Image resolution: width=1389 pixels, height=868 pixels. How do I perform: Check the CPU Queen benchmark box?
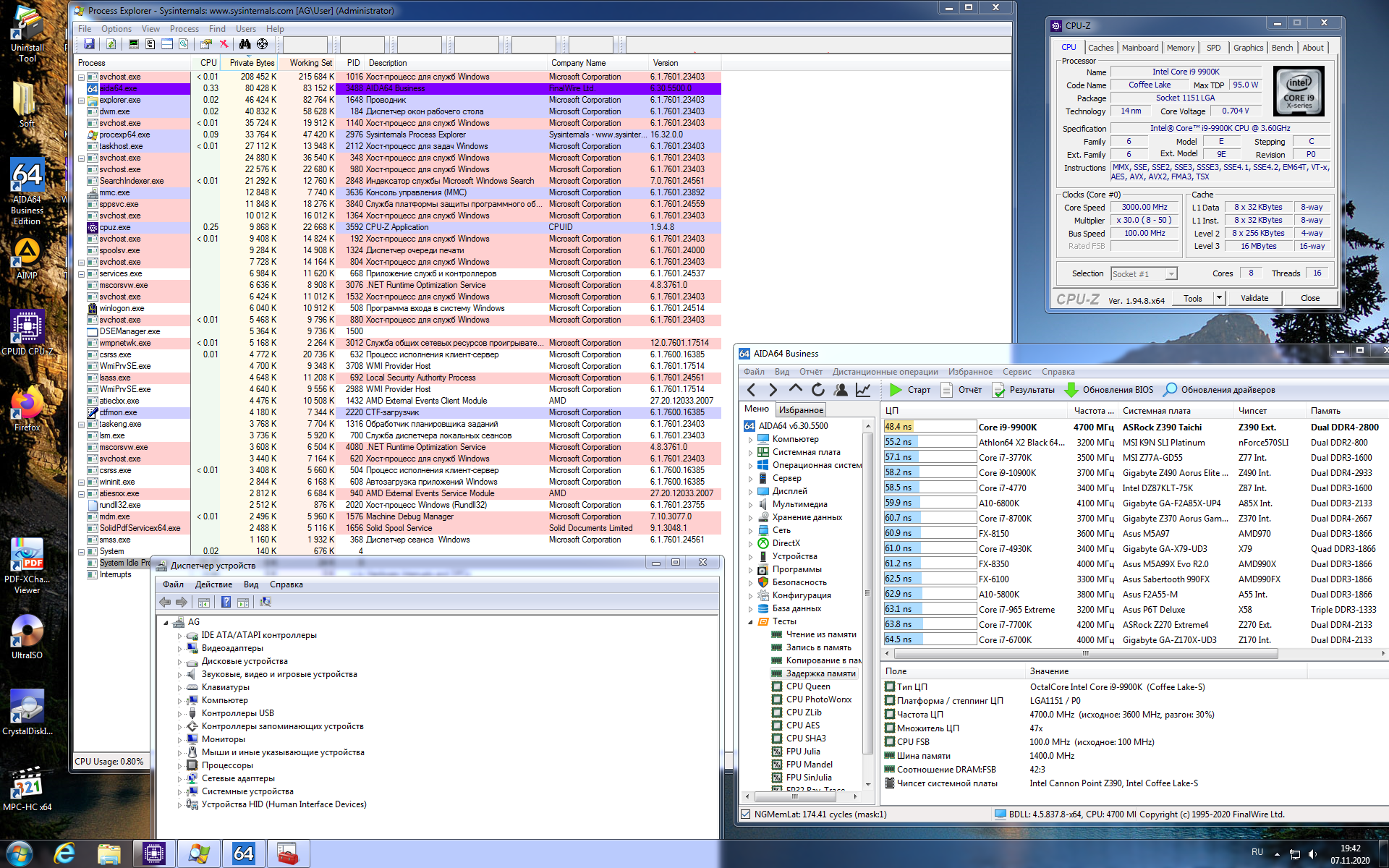tap(777, 686)
